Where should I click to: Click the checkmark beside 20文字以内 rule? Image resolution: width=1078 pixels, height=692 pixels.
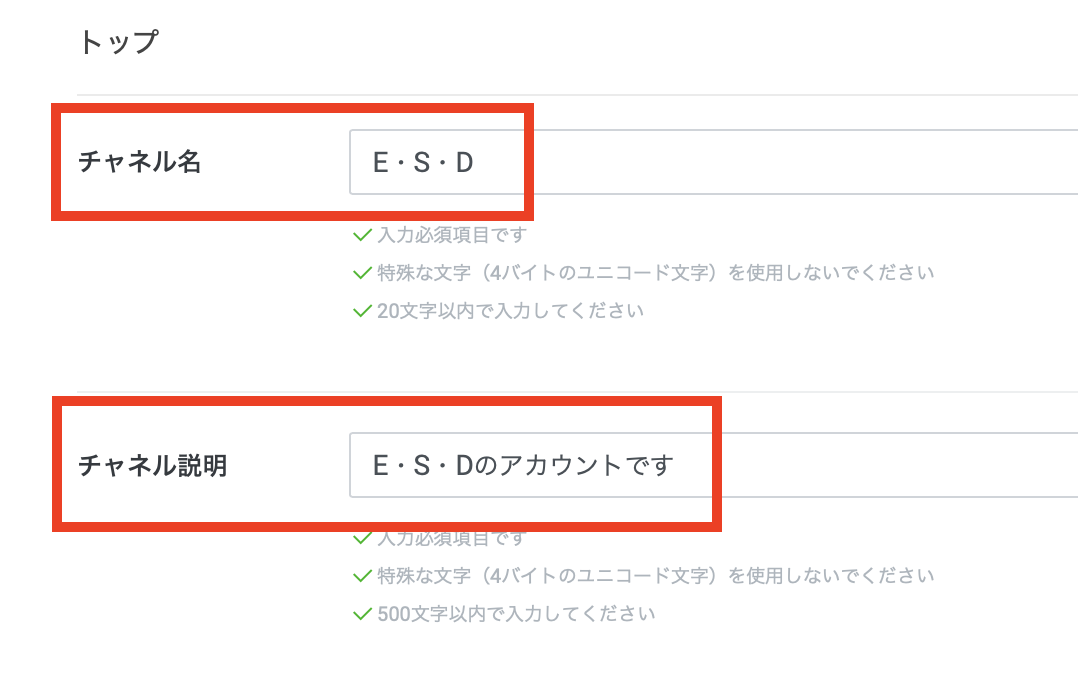click(362, 311)
